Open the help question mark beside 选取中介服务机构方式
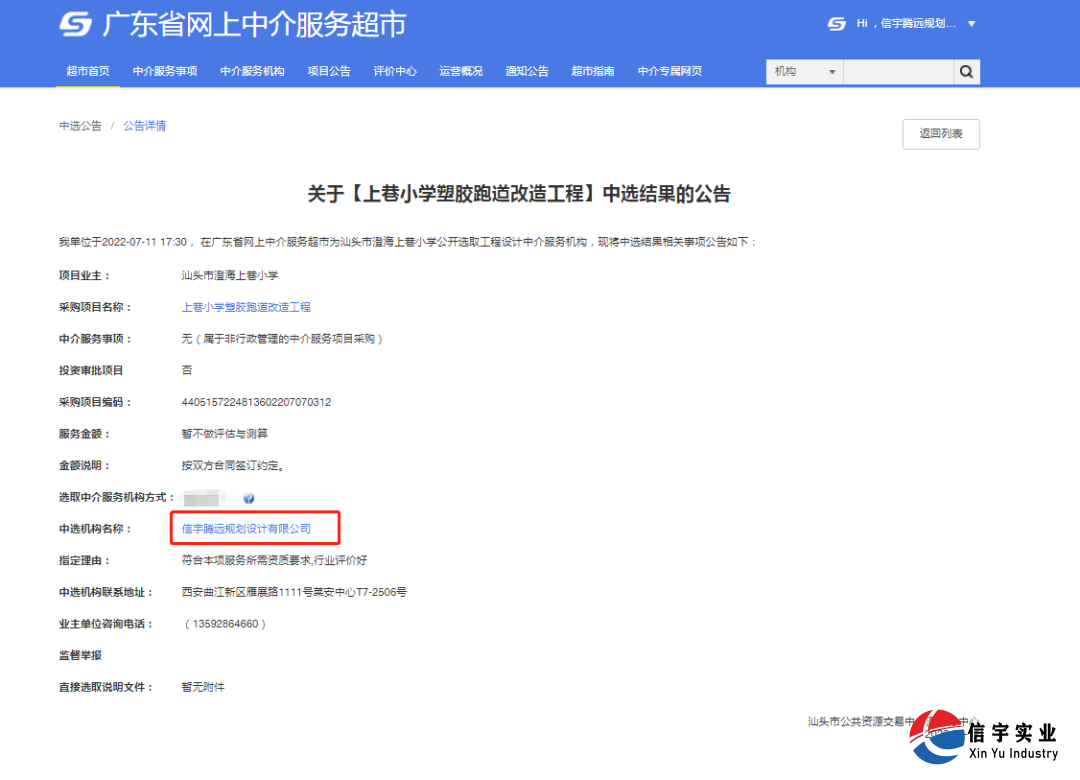1080x780 pixels. point(248,497)
